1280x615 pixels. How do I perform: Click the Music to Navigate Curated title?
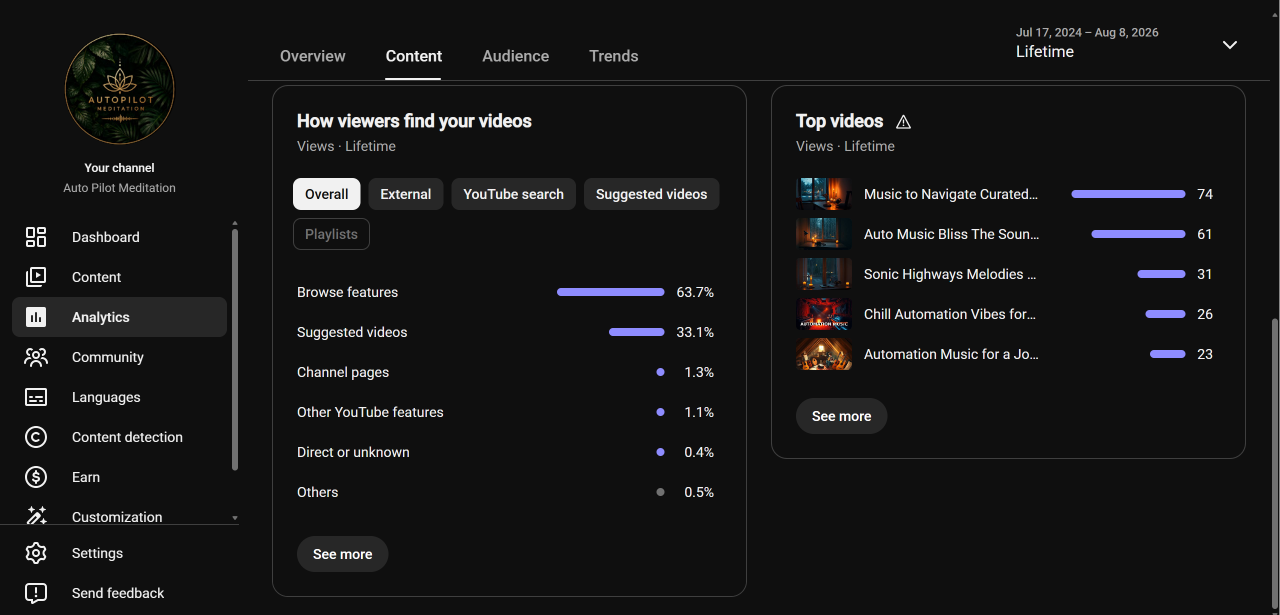951,194
